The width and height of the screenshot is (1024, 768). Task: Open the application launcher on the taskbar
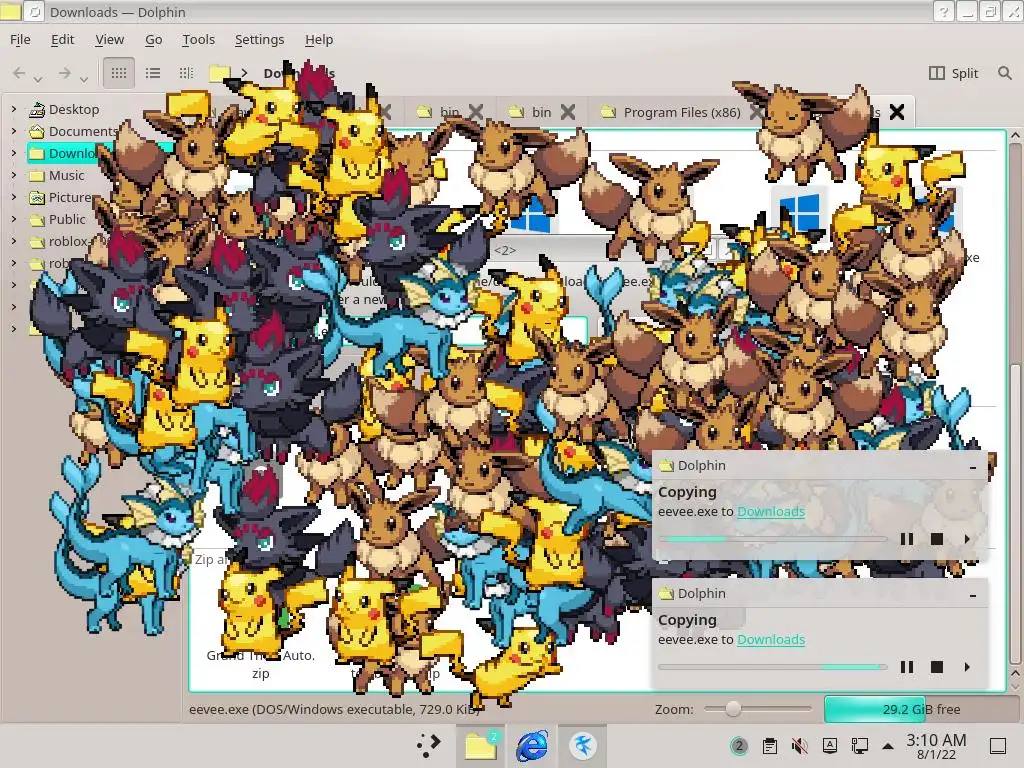(x=428, y=745)
